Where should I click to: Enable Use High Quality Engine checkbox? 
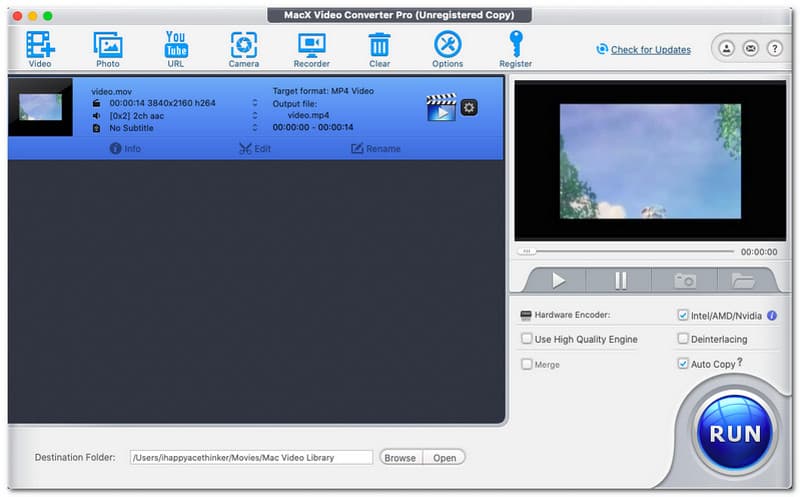527,339
